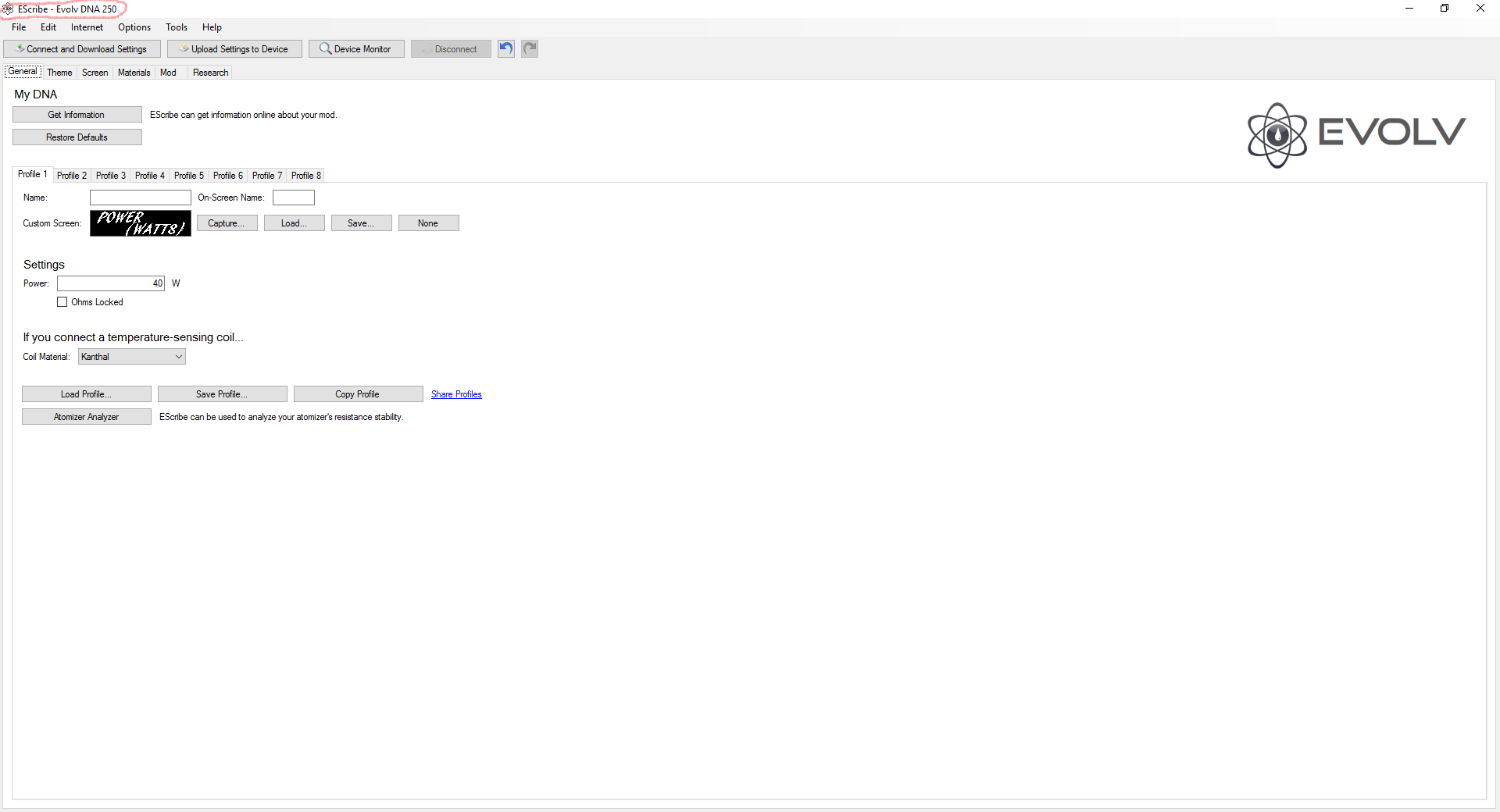The height and width of the screenshot is (812, 1500).
Task: Enable the Ohms Locked checkbox
Action: click(x=62, y=302)
